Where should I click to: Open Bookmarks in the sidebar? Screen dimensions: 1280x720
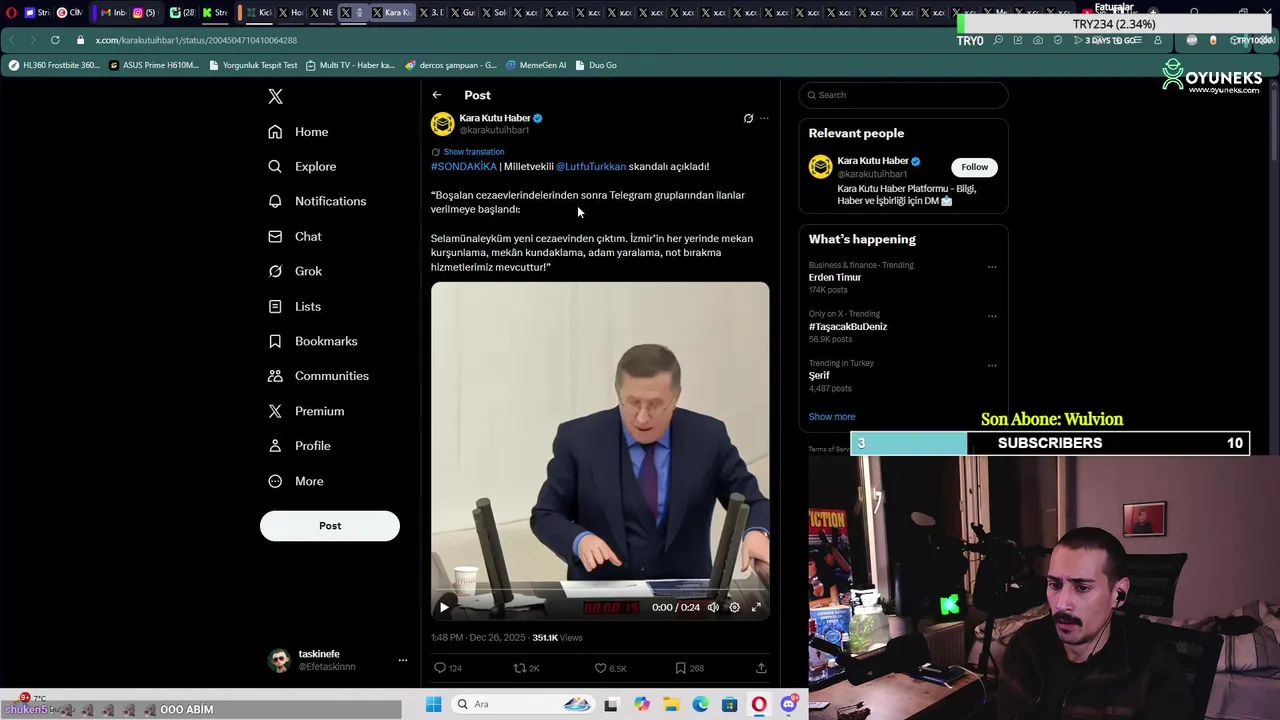(312, 341)
